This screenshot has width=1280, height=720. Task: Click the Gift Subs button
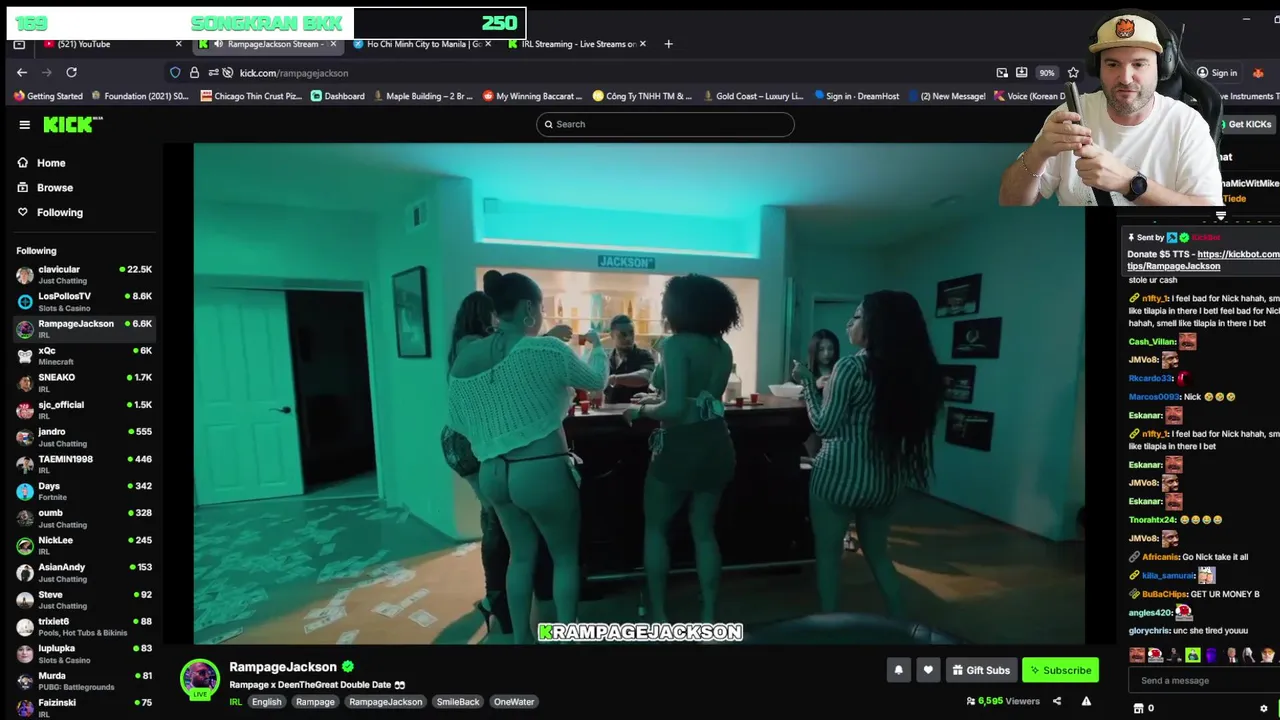[x=980, y=670]
